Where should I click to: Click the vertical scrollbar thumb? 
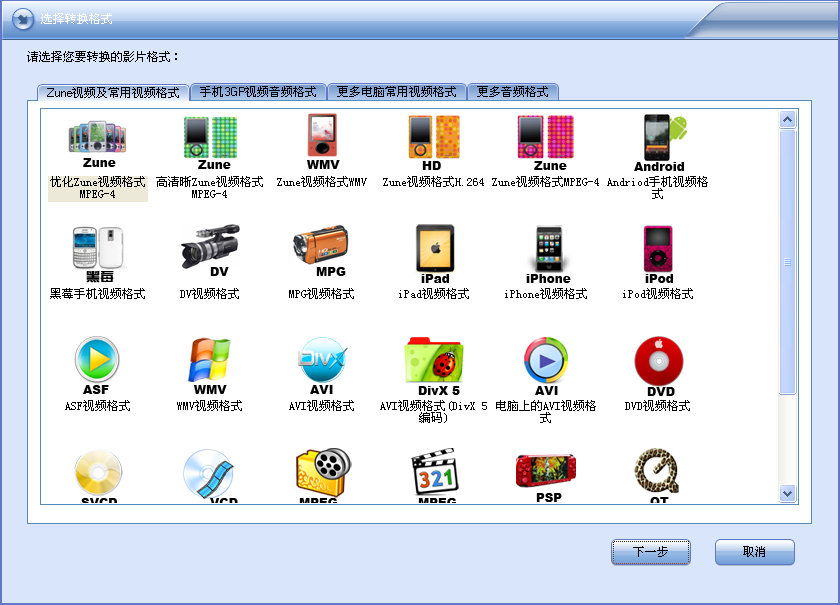(x=788, y=262)
